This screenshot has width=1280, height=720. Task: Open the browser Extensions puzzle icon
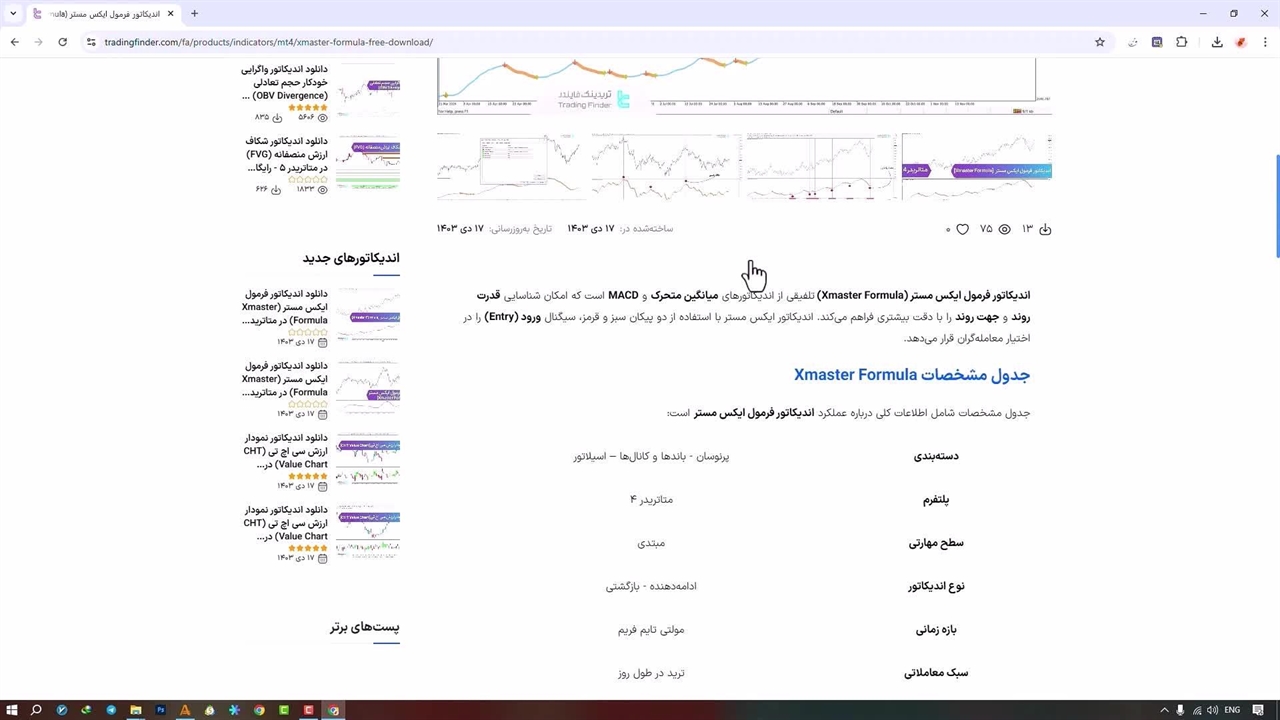tap(1182, 42)
